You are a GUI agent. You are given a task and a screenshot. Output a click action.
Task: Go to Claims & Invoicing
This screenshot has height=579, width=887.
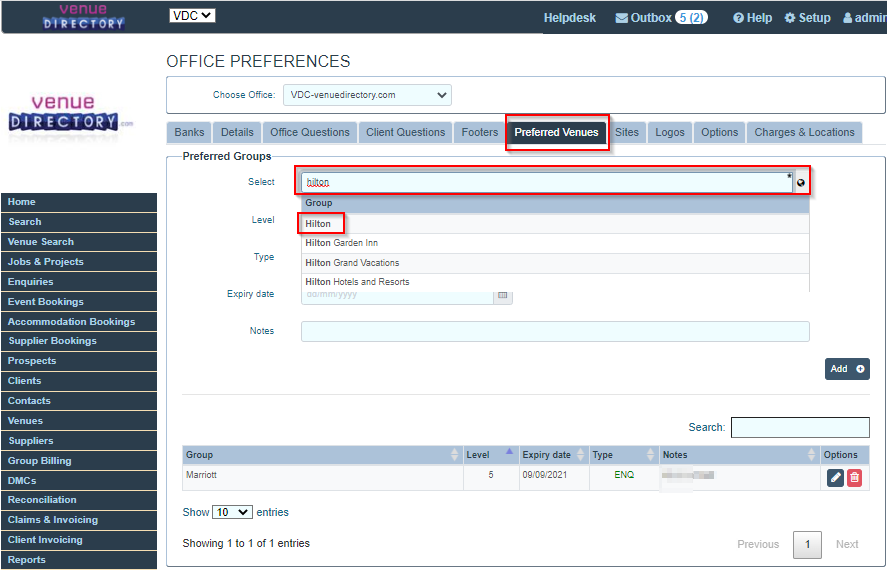point(79,520)
